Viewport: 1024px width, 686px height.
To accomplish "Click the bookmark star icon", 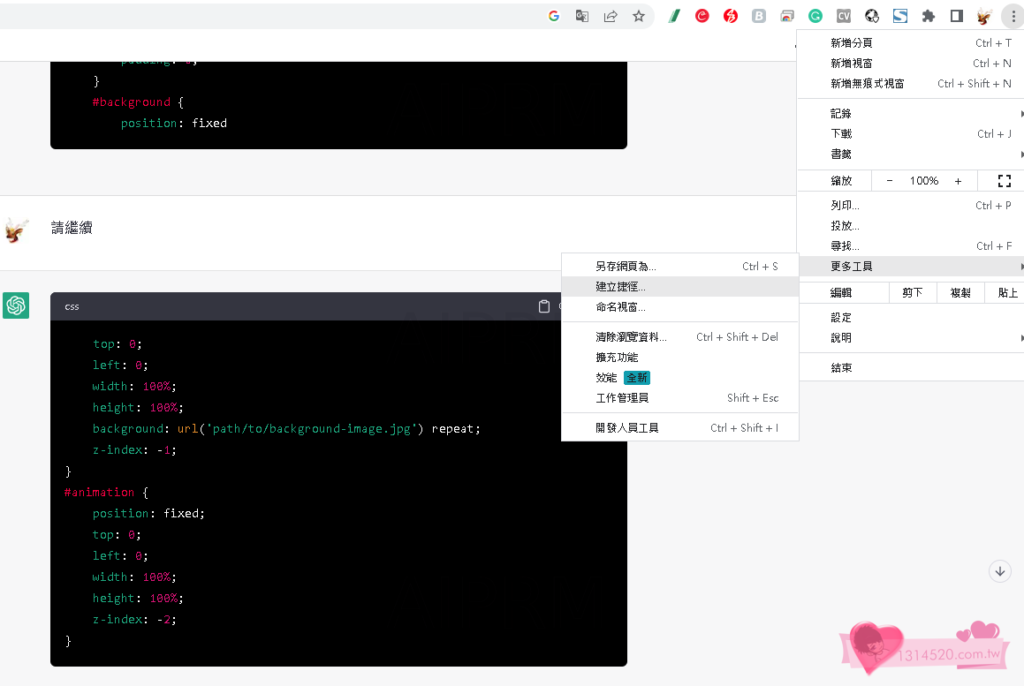I will [x=638, y=16].
